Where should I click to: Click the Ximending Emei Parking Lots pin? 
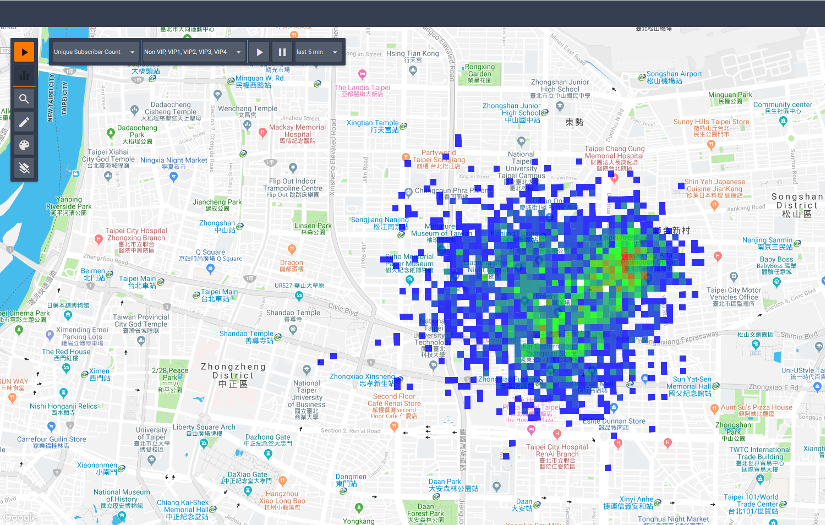(x=50, y=334)
